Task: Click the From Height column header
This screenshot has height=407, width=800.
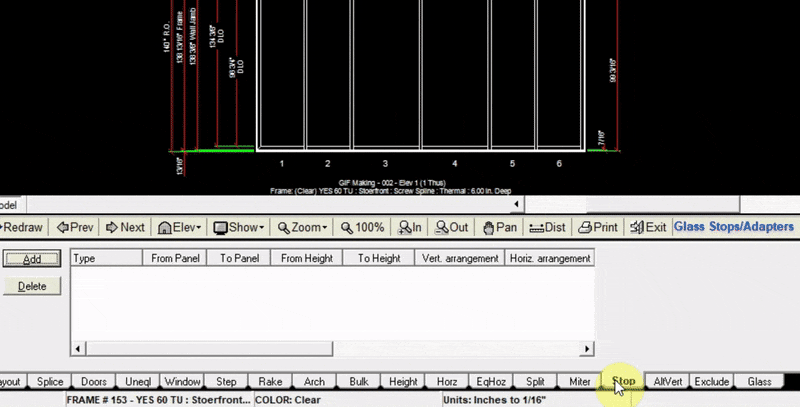Action: click(307, 259)
